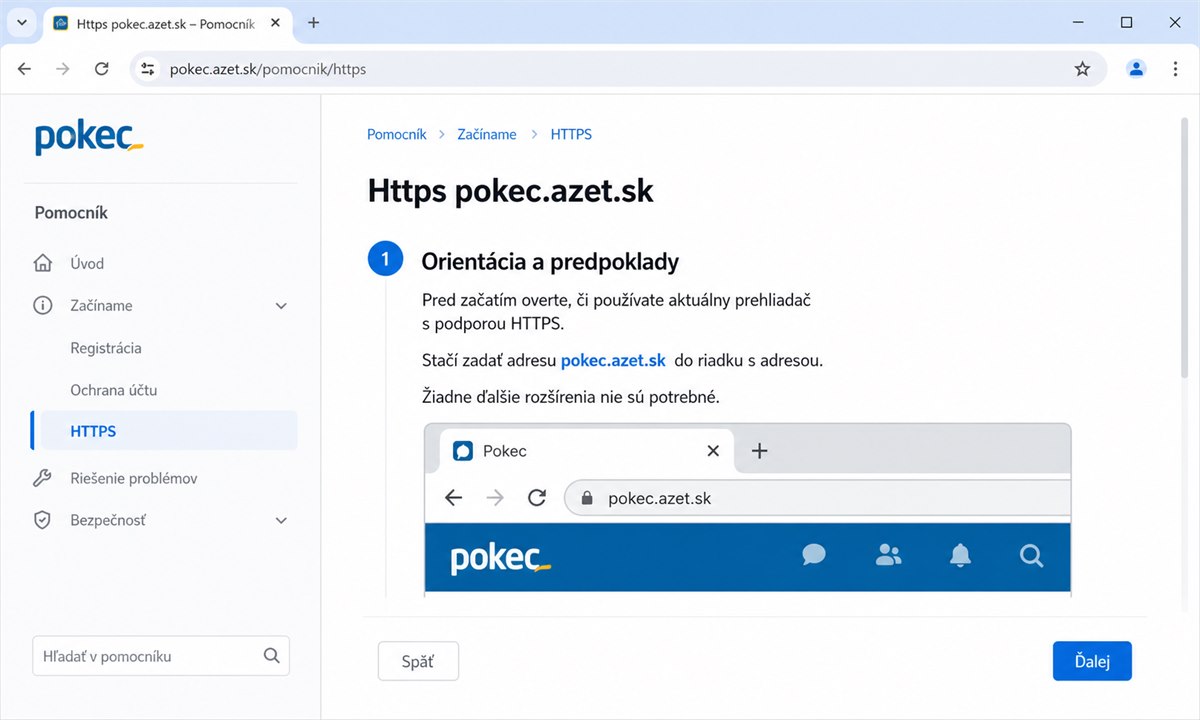Image resolution: width=1200 pixels, height=720 pixels.
Task: Click the Https pokec.azet.sk browser tab
Action: click(167, 22)
